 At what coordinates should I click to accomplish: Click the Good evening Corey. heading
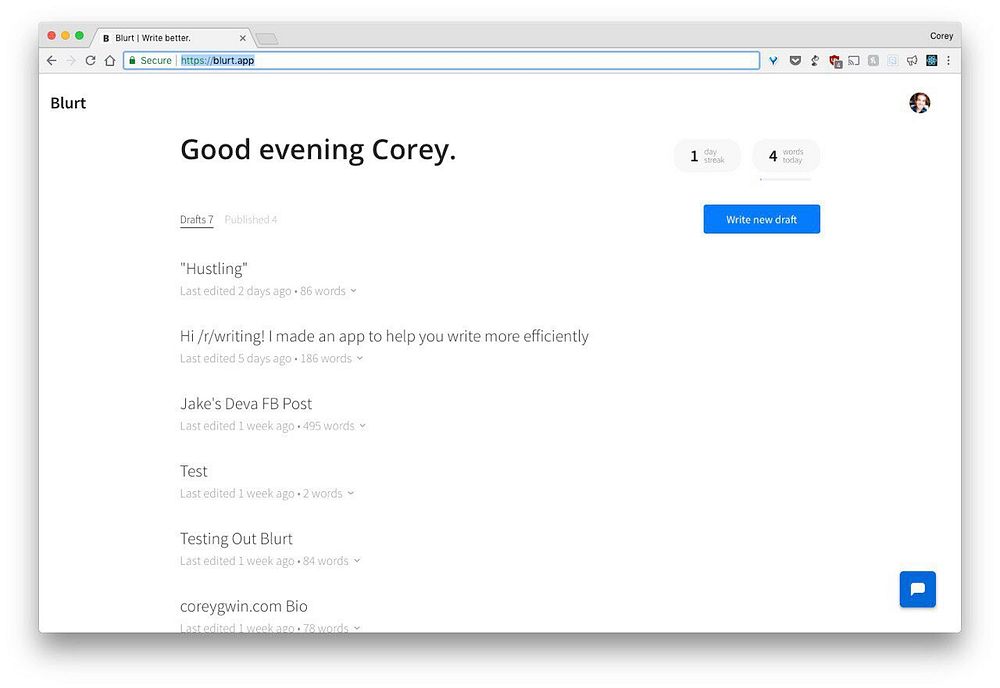318,150
